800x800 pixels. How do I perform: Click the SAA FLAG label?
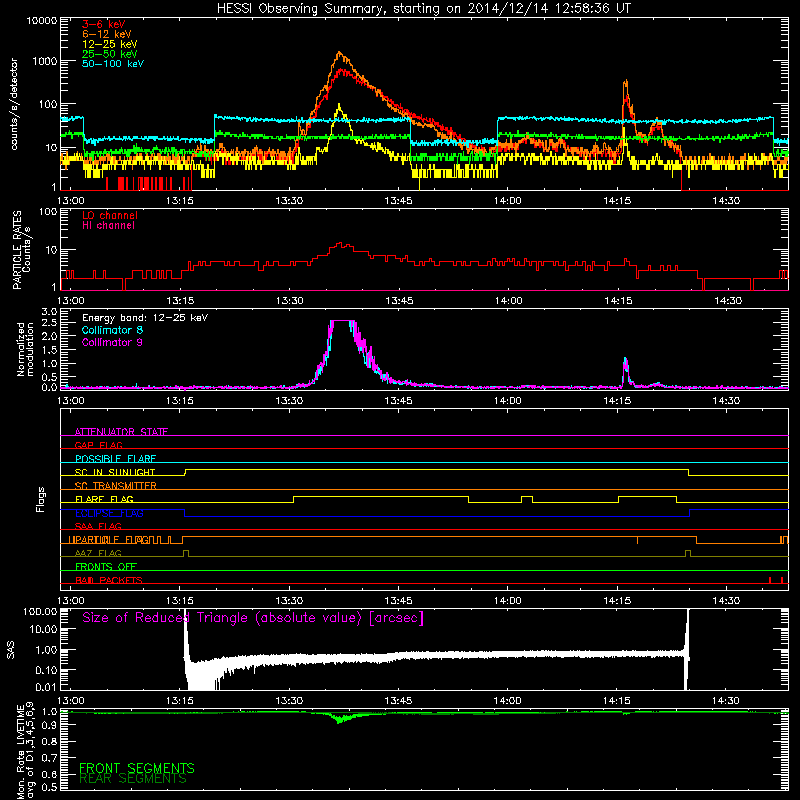coord(98,526)
